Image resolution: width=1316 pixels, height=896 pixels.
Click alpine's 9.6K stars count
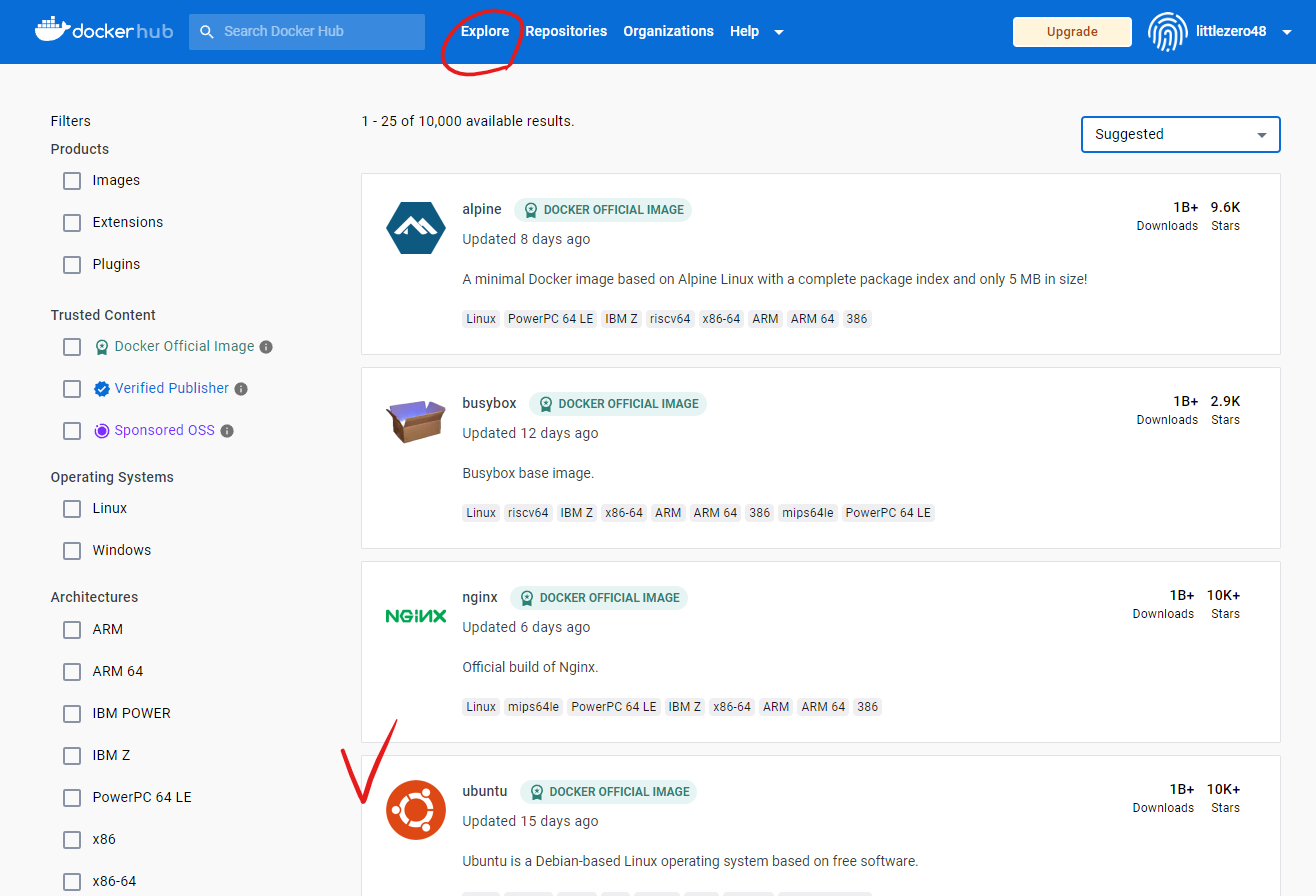point(1225,207)
